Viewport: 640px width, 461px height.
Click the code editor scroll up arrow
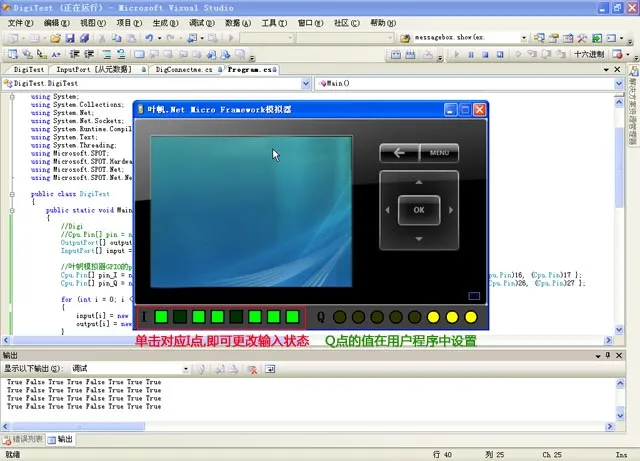click(619, 102)
